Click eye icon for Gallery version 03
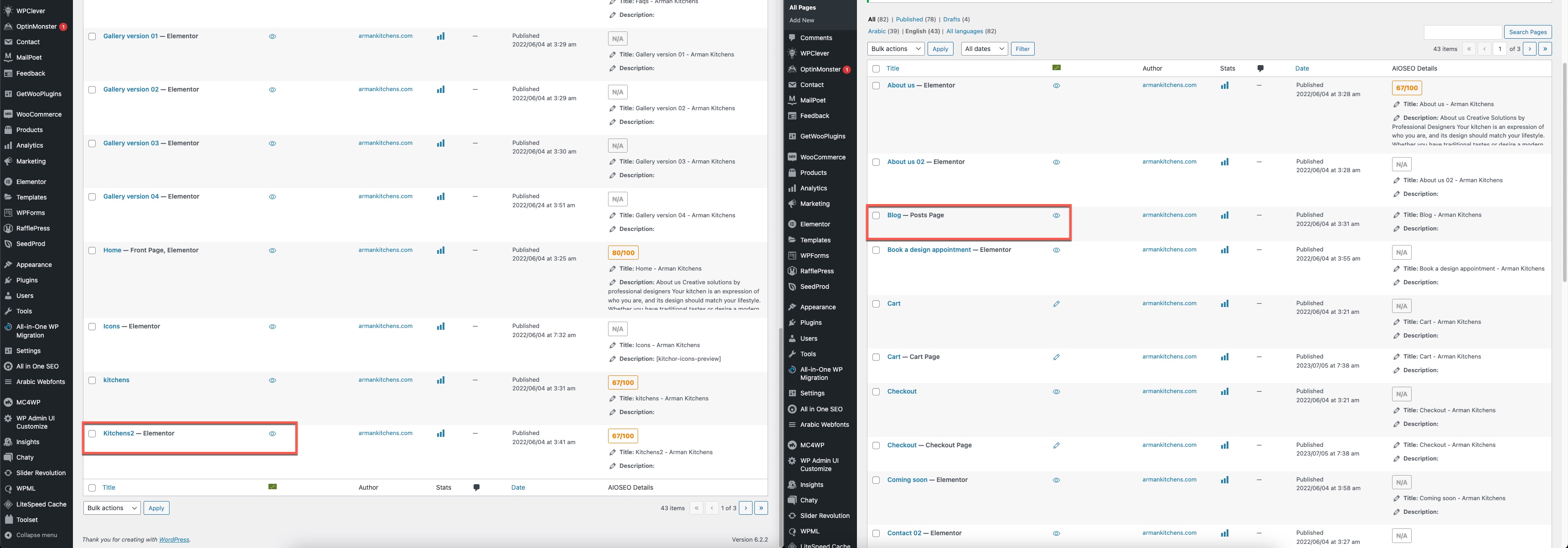Image resolution: width=1568 pixels, height=548 pixels. coord(272,143)
